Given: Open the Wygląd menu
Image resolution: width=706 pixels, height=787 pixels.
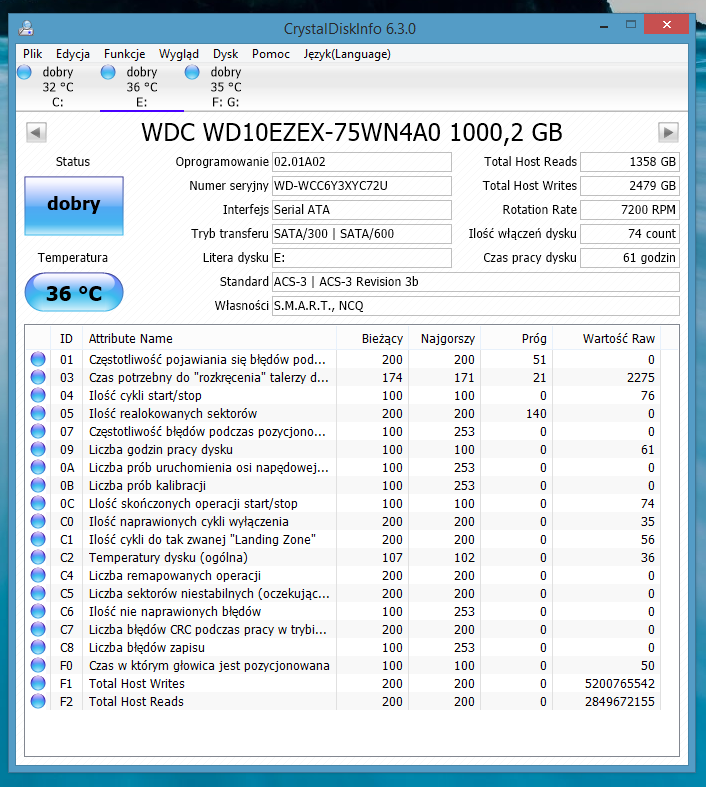Looking at the screenshot, I should [179, 54].
